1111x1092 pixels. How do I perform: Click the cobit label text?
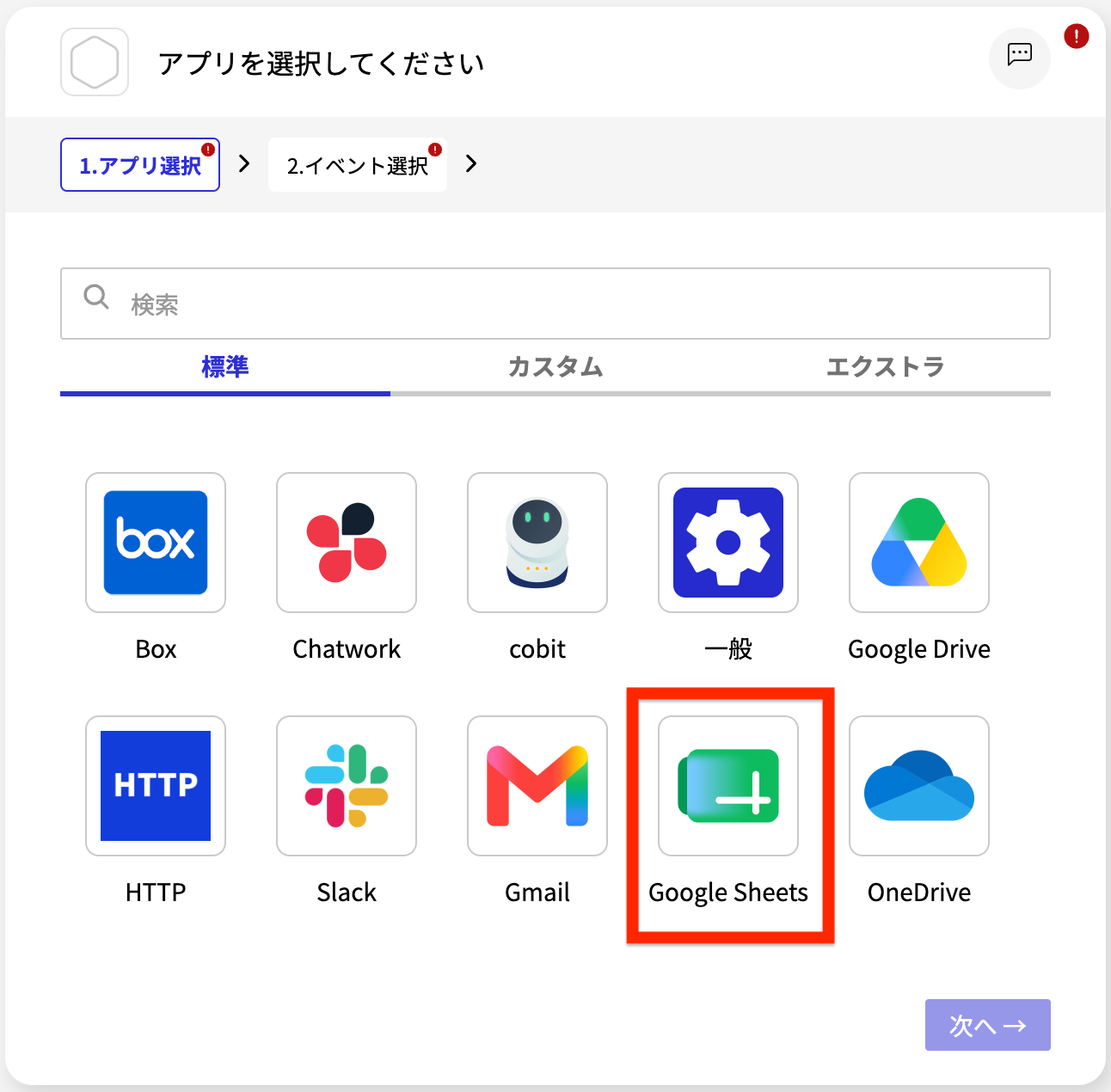pos(537,649)
